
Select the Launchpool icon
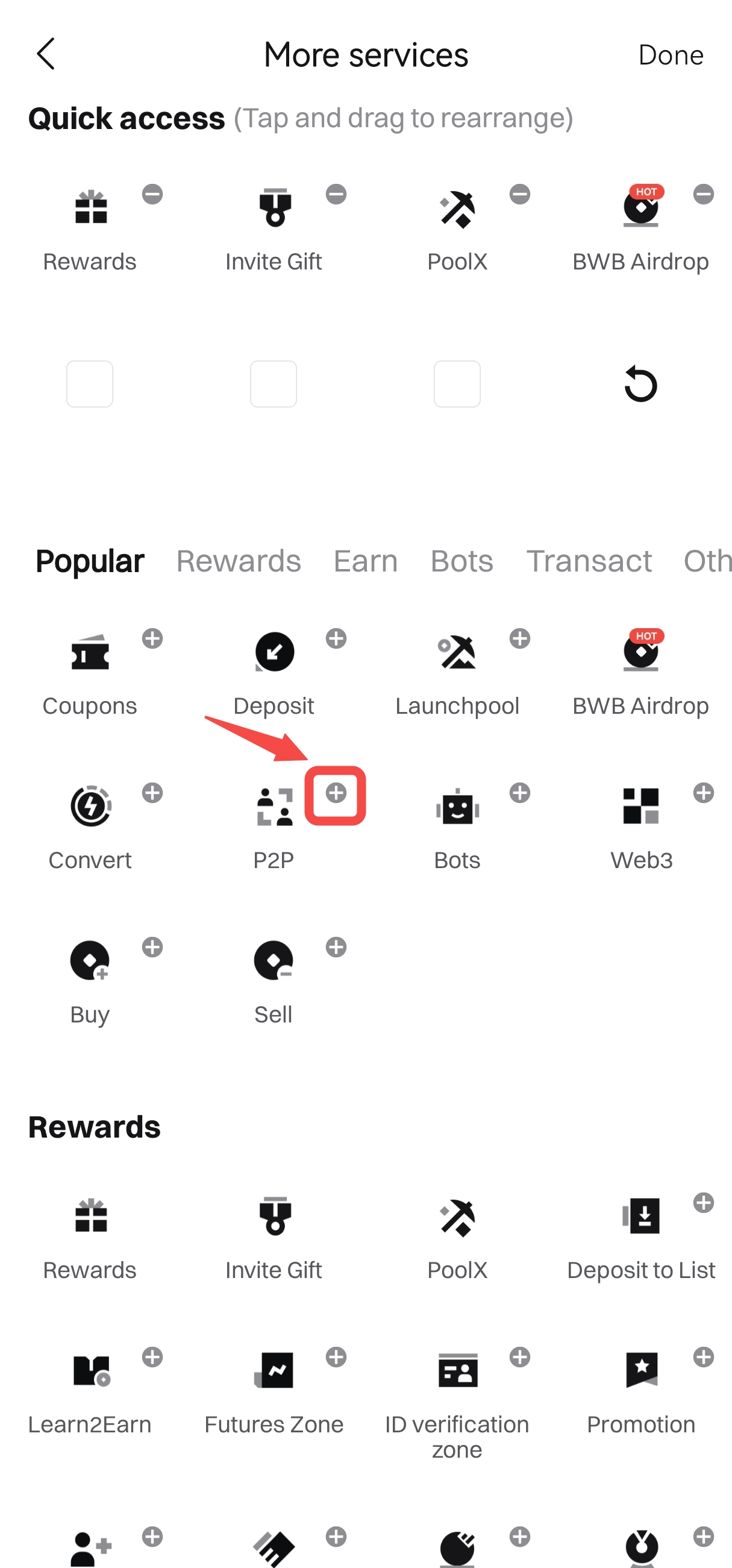pyautogui.click(x=457, y=652)
